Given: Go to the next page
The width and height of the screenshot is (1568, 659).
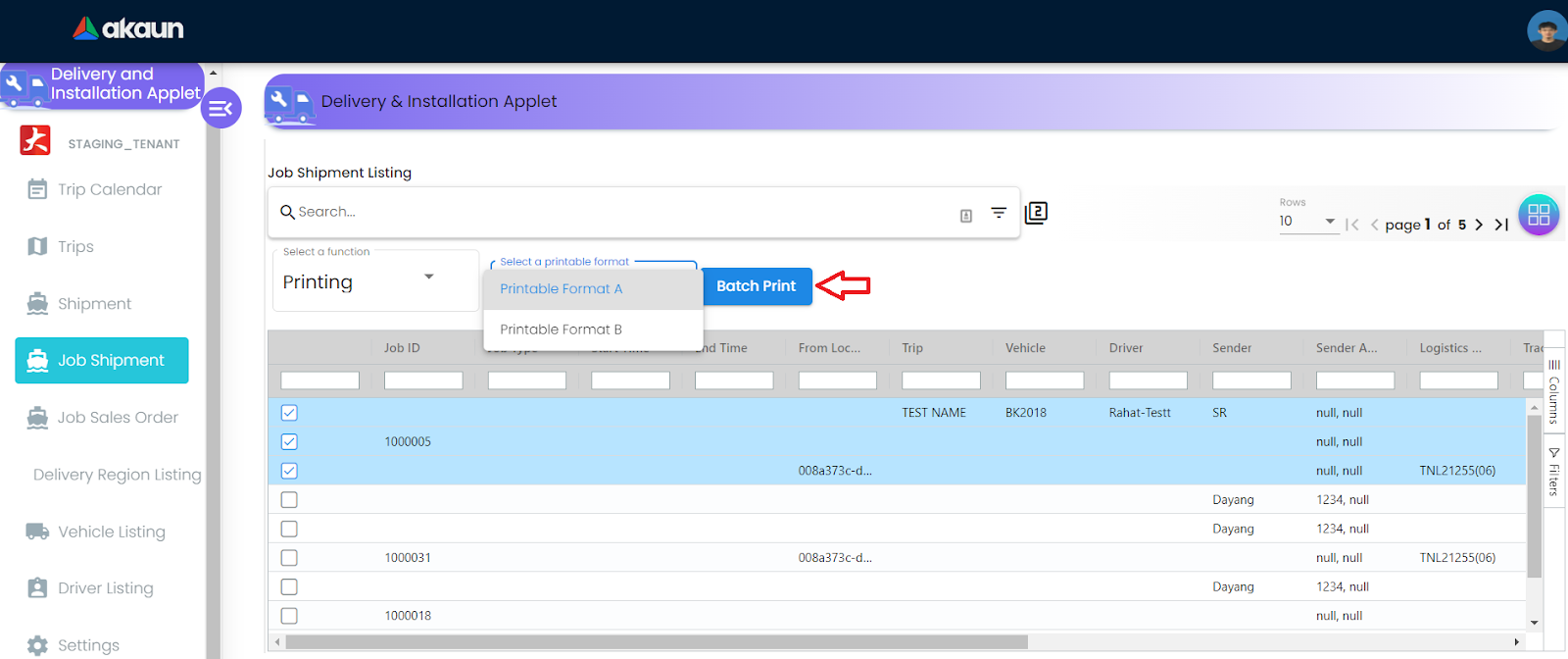Looking at the screenshot, I should pos(1479,225).
